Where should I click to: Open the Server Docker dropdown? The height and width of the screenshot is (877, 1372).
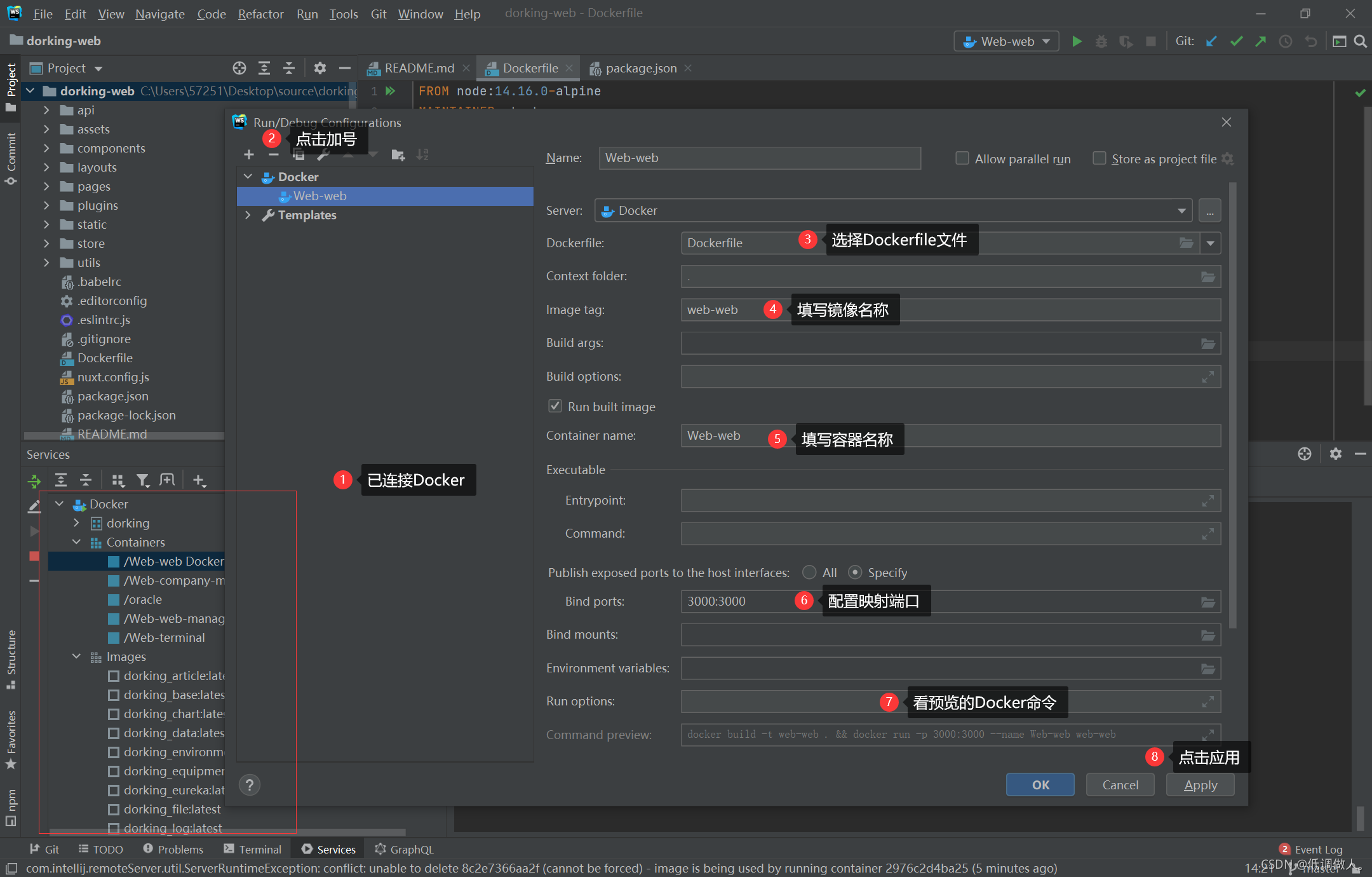click(x=893, y=210)
